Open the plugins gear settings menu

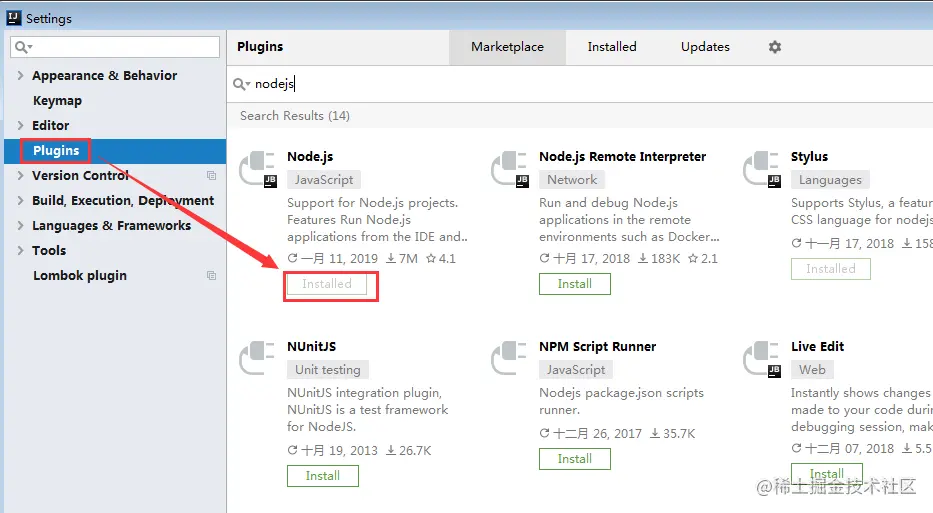775,46
